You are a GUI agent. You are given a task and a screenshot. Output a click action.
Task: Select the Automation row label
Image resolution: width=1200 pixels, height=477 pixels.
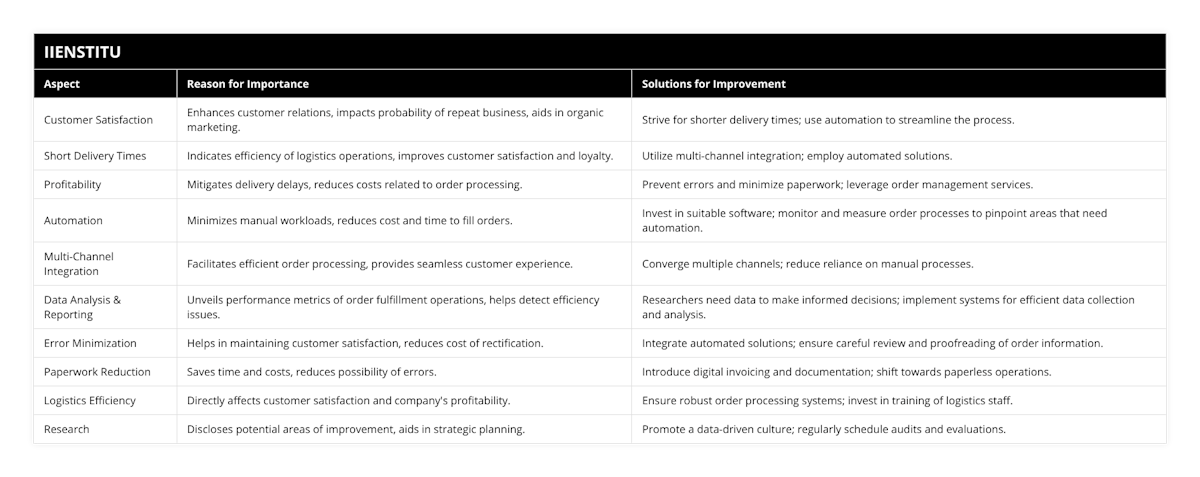pyautogui.click(x=73, y=220)
